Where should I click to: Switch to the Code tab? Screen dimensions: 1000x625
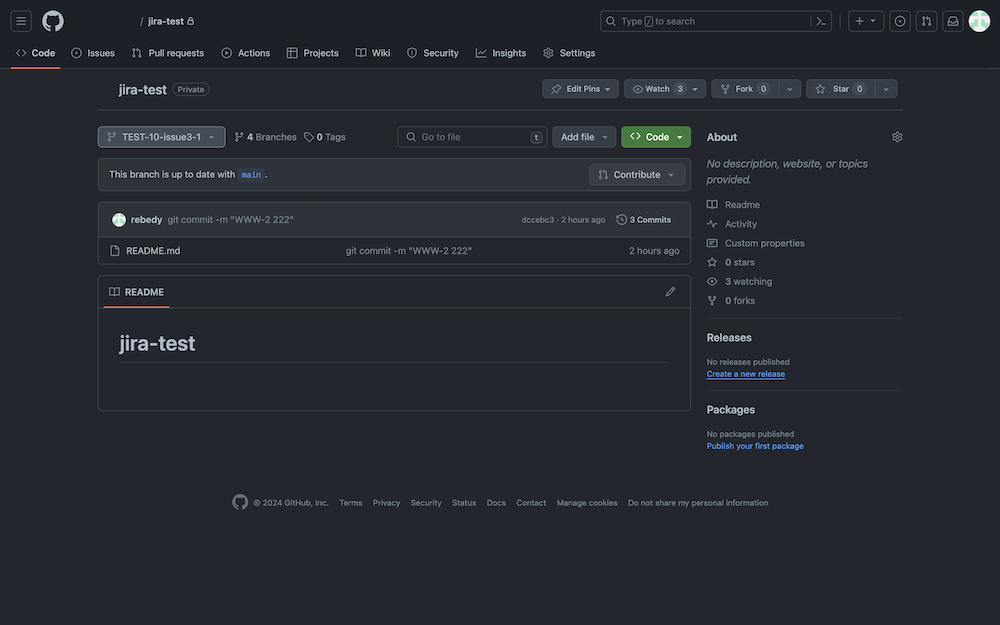pos(36,53)
